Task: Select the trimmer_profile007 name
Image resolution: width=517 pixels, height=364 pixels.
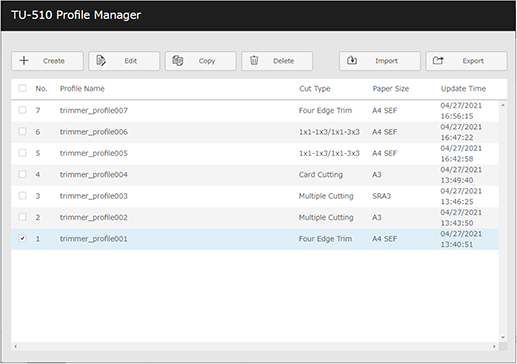Action: pos(94,110)
